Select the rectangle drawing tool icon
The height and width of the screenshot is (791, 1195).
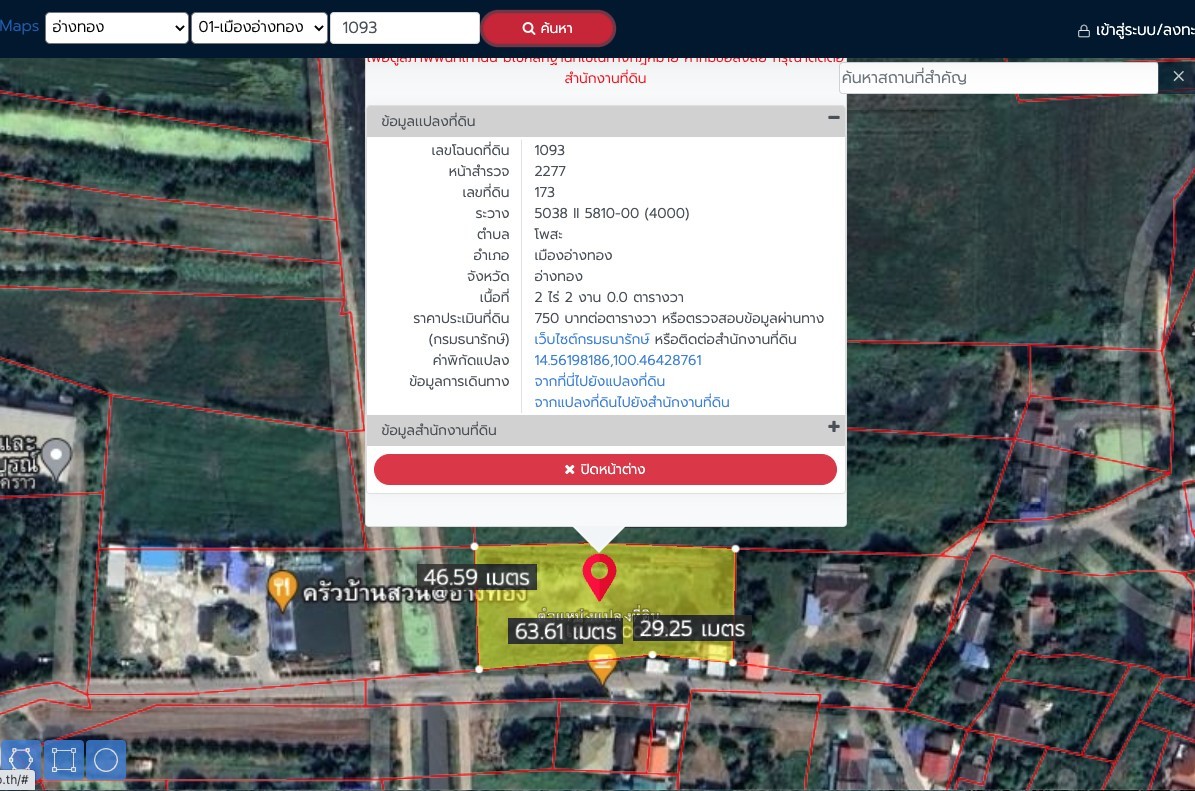pyautogui.click(x=63, y=760)
